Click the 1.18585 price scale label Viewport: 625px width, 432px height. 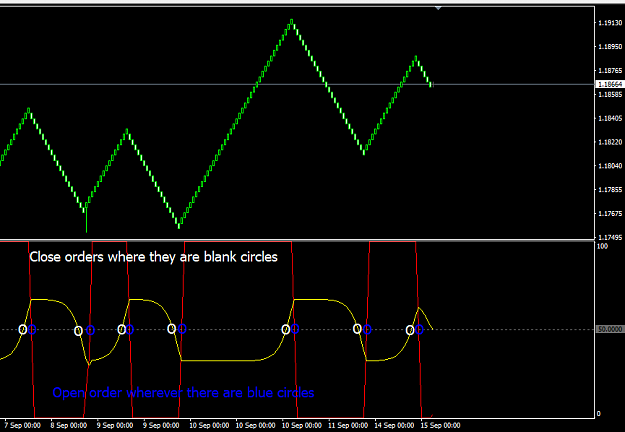point(610,94)
